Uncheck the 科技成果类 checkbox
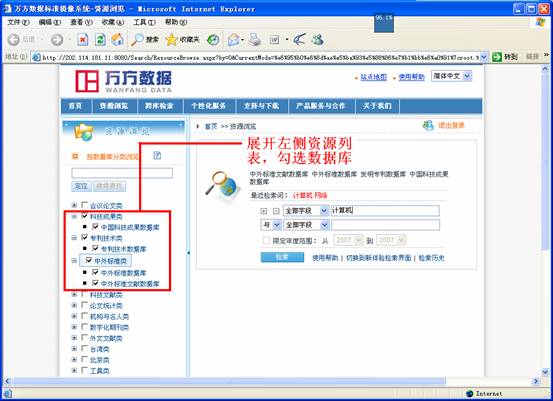 tap(84, 215)
